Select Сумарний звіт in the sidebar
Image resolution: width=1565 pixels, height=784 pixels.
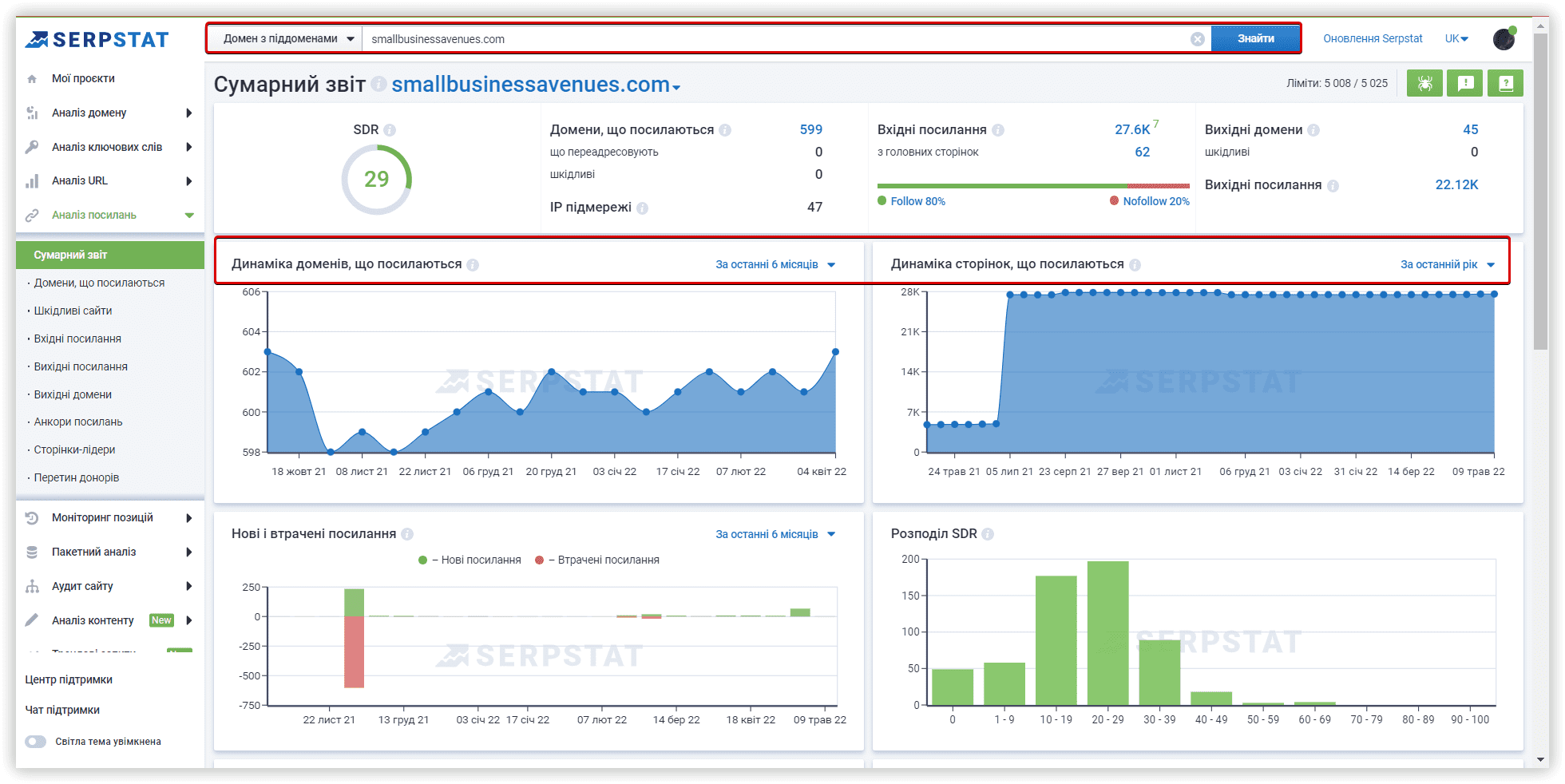coord(110,255)
